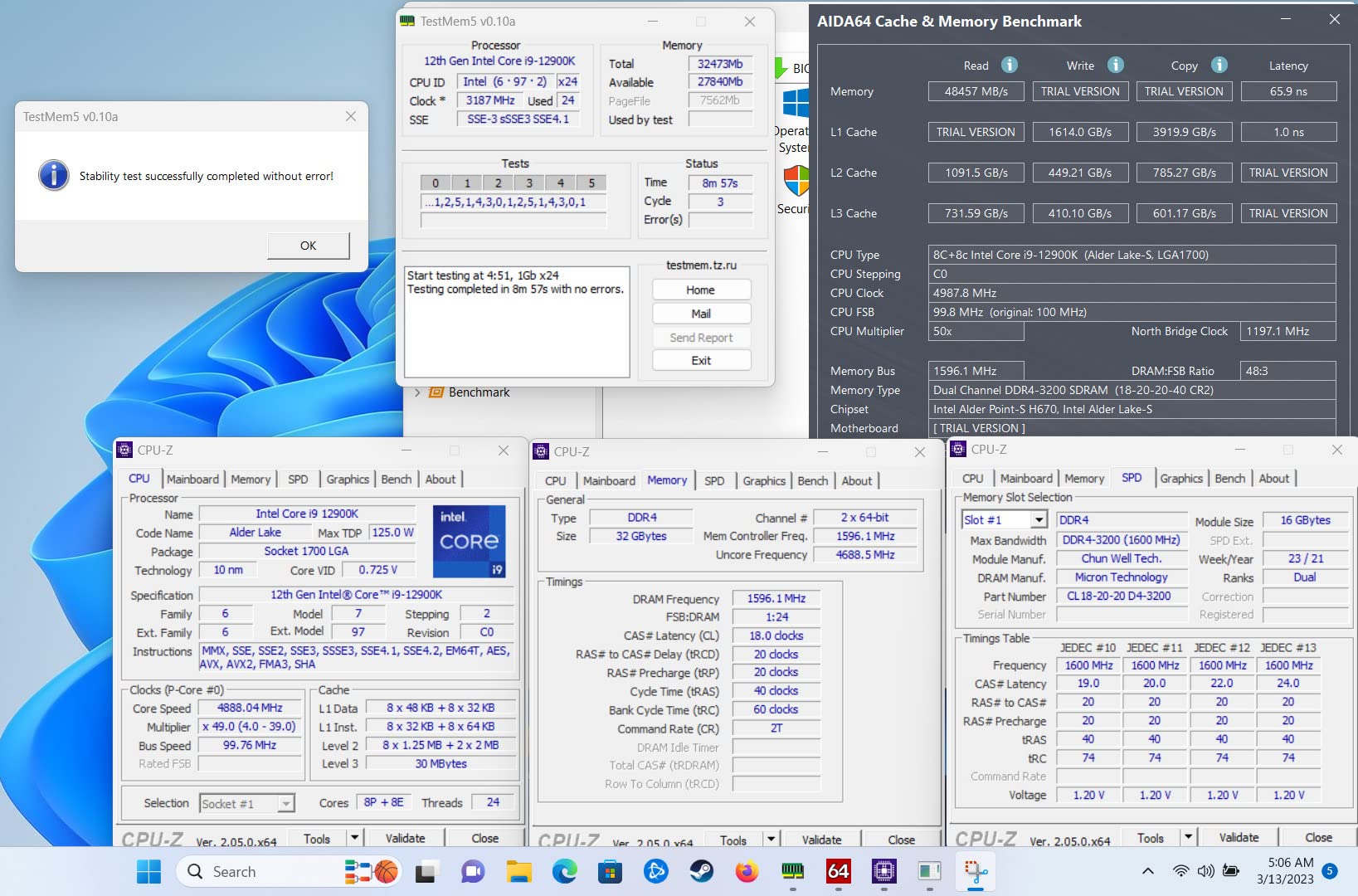The height and width of the screenshot is (896, 1358).
Task: Click Validate in the CPU-Z SPD window
Action: (x=1239, y=838)
